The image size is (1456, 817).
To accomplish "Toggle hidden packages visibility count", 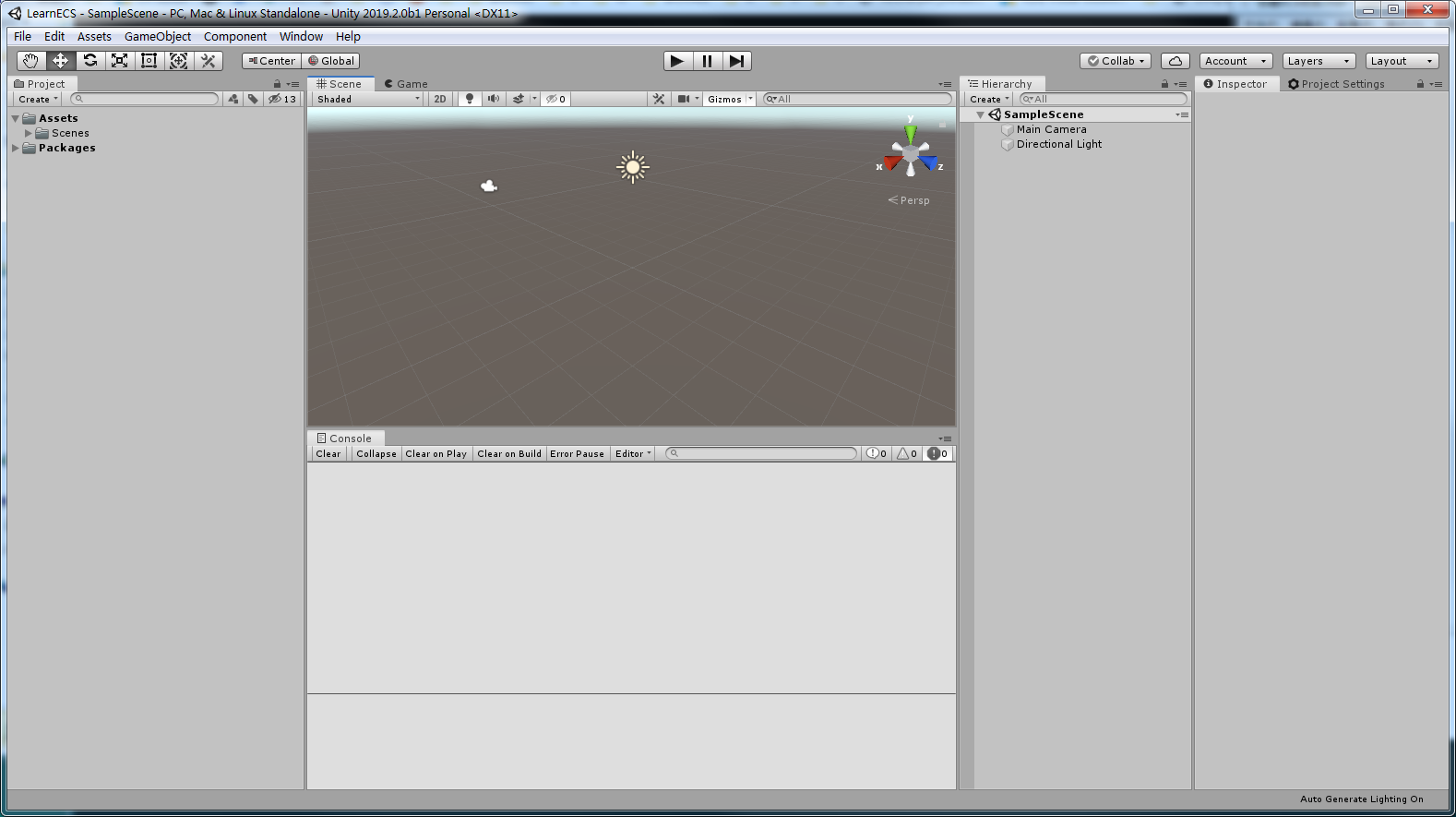I will click(282, 99).
